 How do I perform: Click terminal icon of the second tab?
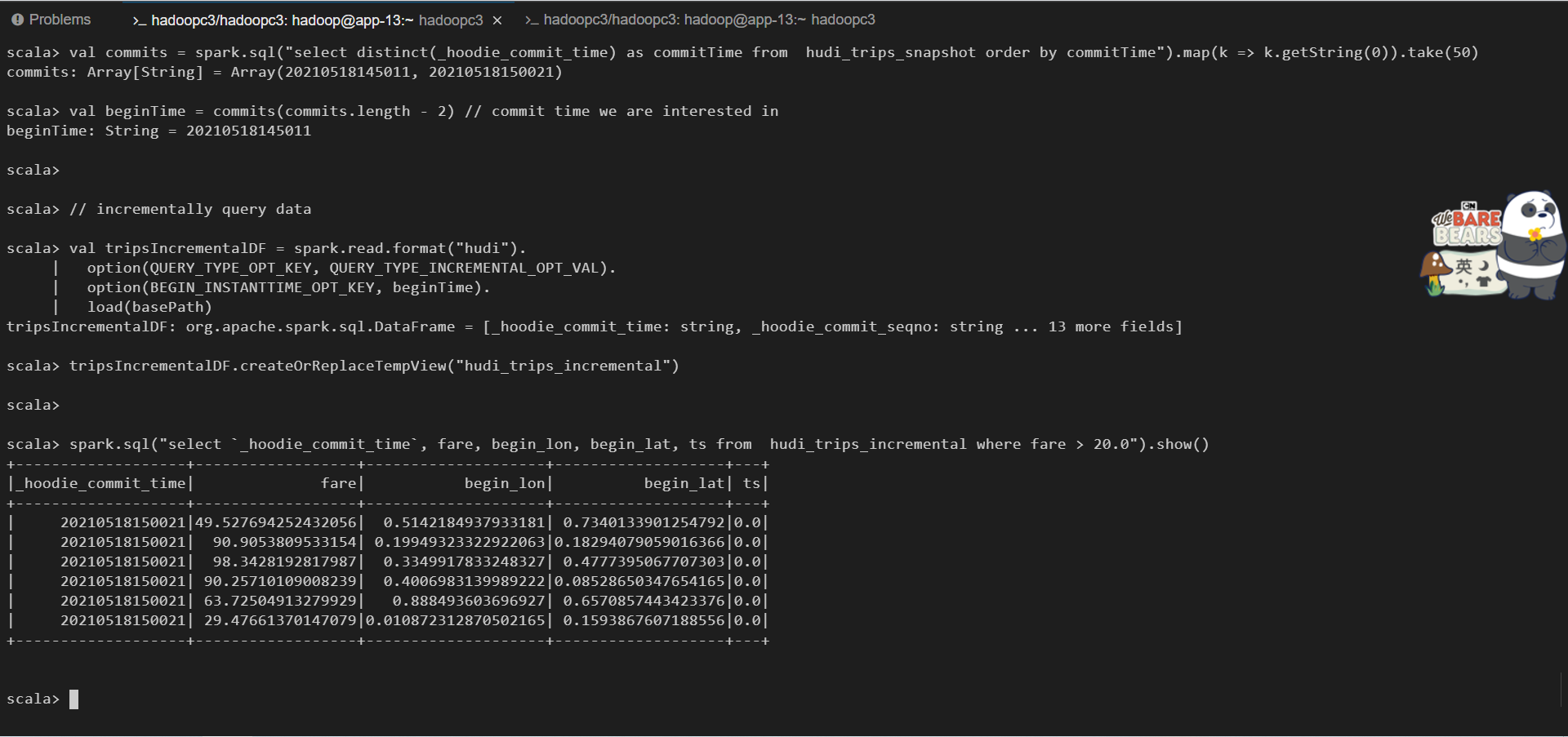click(532, 20)
